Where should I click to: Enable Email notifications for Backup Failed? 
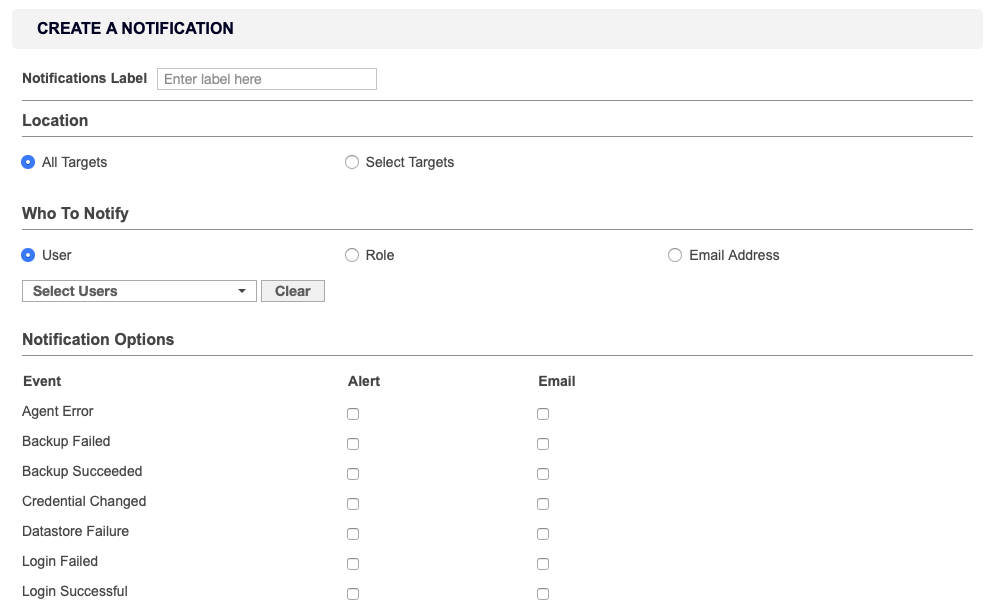point(543,443)
